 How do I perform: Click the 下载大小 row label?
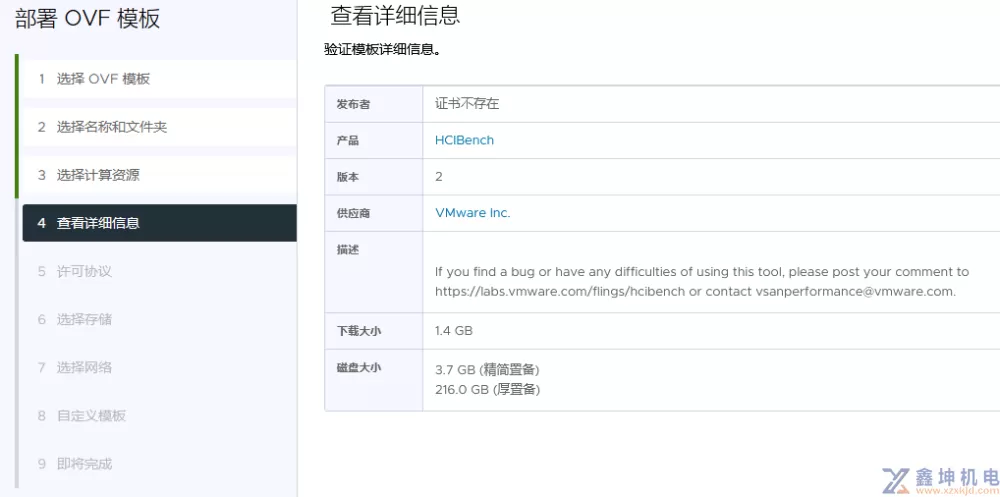tap(358, 330)
